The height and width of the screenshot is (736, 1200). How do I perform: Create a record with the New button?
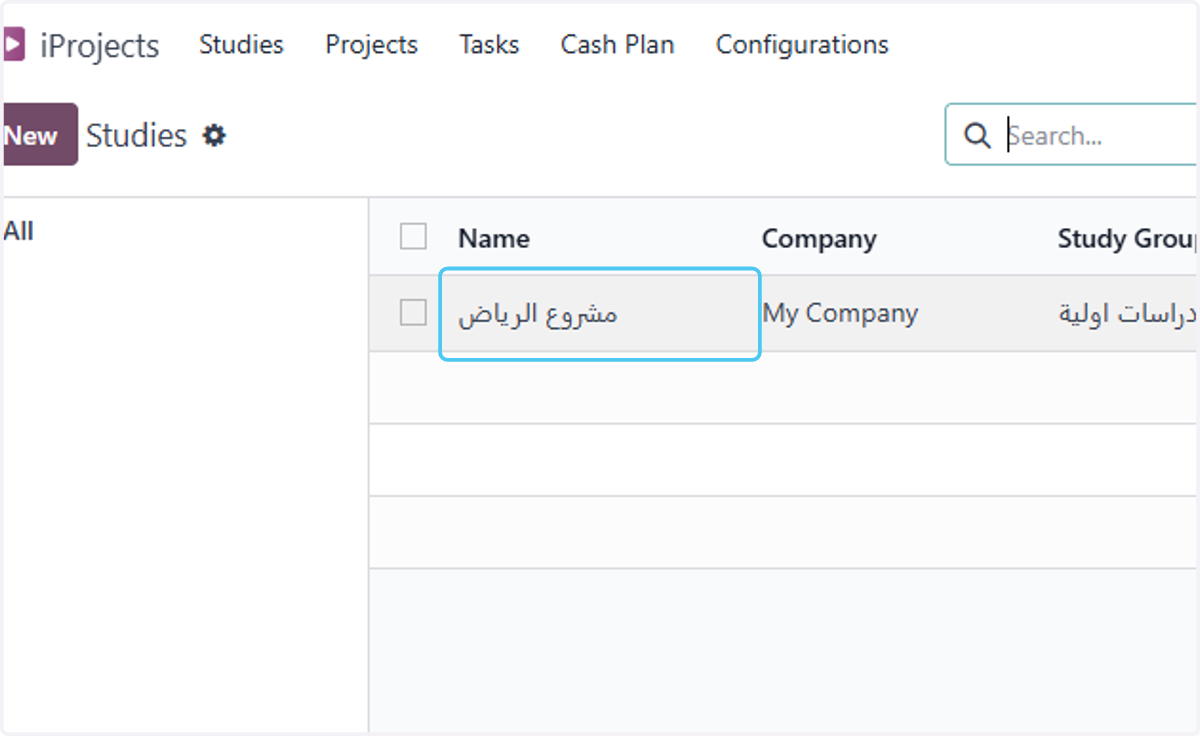coord(40,135)
